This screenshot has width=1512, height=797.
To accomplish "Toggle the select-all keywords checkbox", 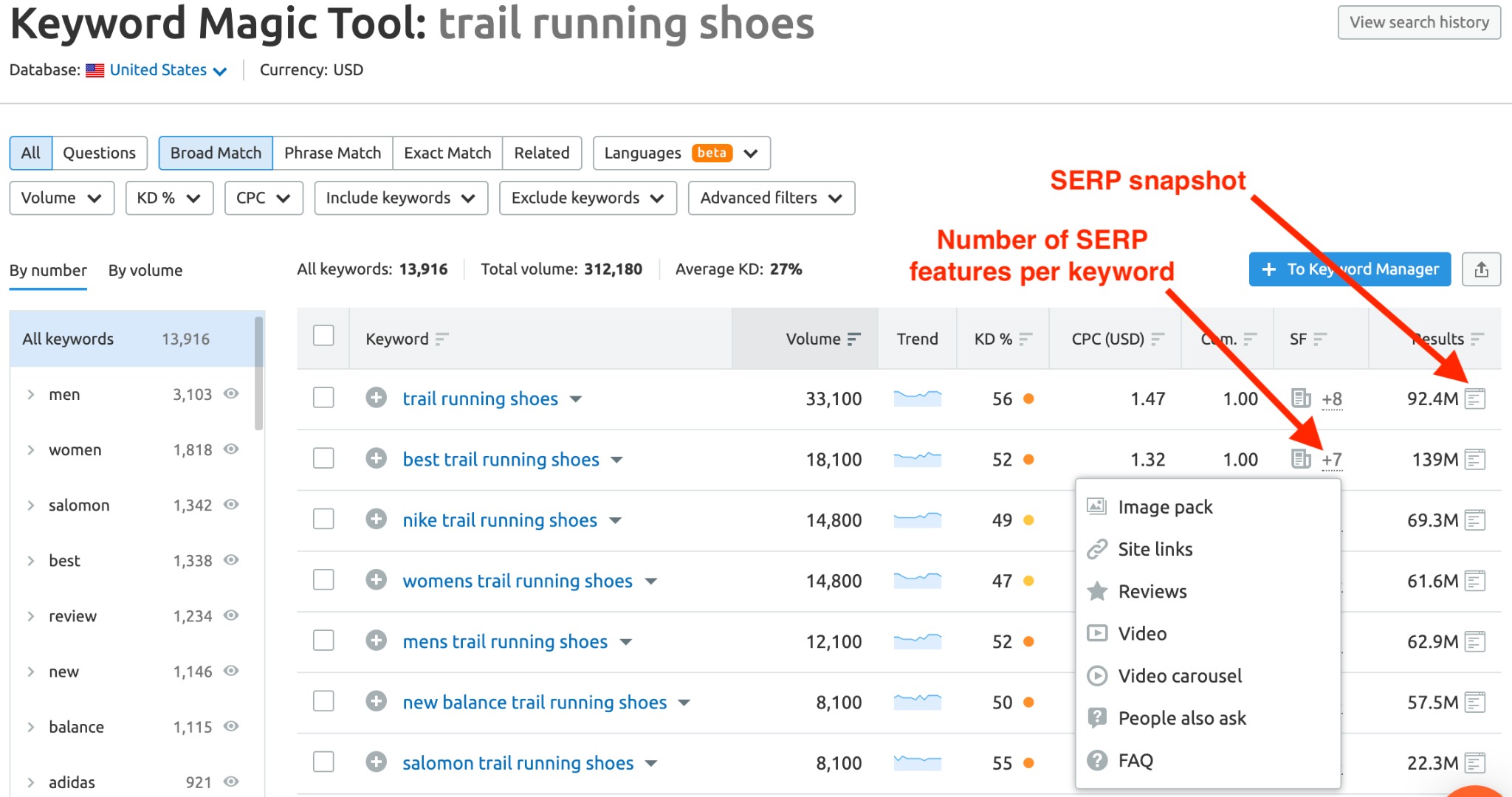I will (323, 336).
